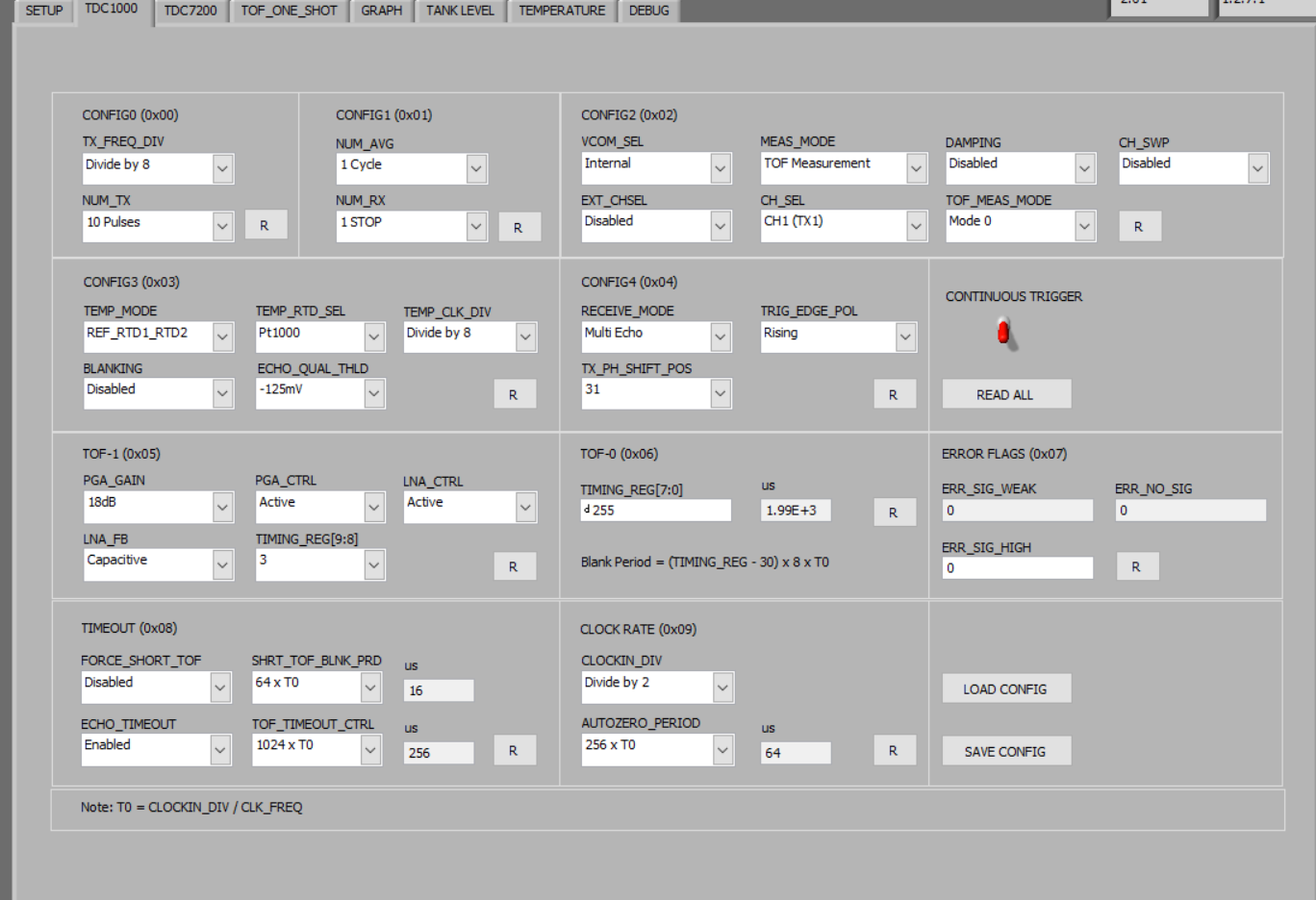
Task: Open the PGA_GAIN dropdown
Action: click(x=159, y=507)
